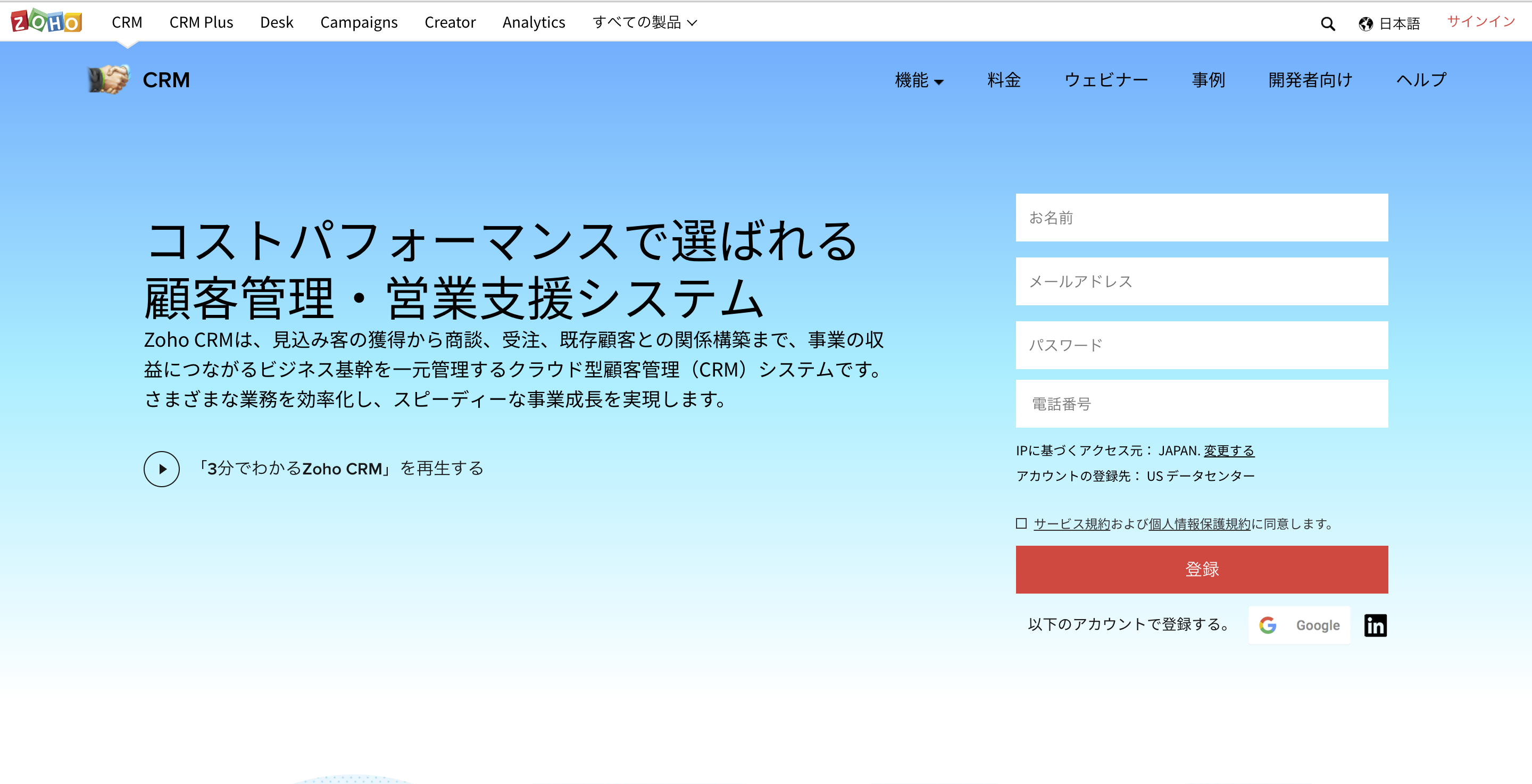Click the CRM product icon
Screen dimensions: 1532x784
(x=109, y=79)
